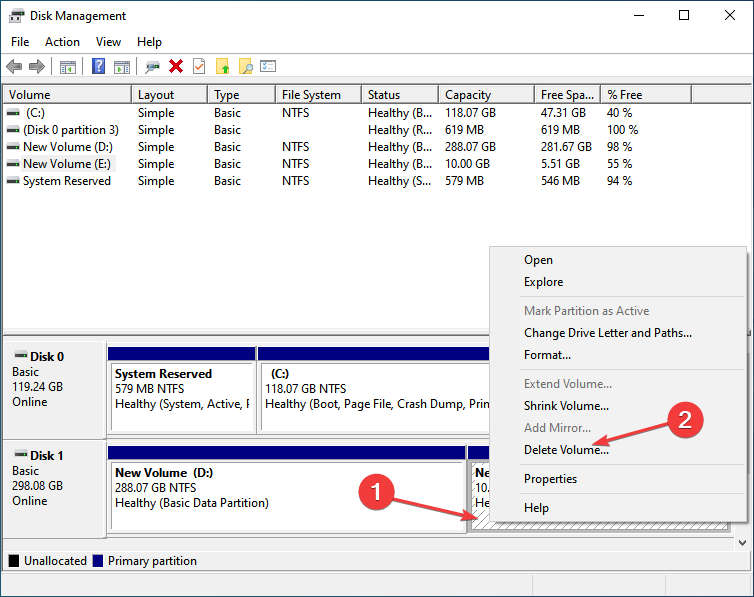Open the View menu
This screenshot has height=597, width=754.
pos(108,42)
